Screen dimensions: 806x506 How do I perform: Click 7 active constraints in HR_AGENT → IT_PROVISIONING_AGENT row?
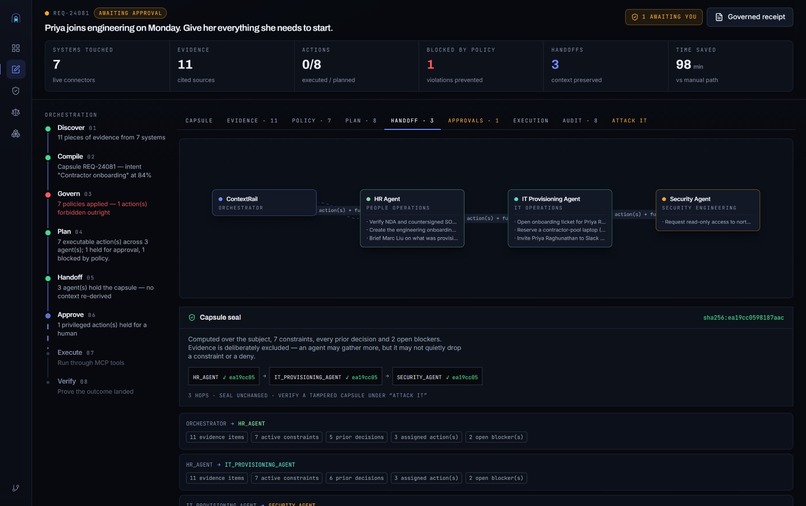pos(287,478)
